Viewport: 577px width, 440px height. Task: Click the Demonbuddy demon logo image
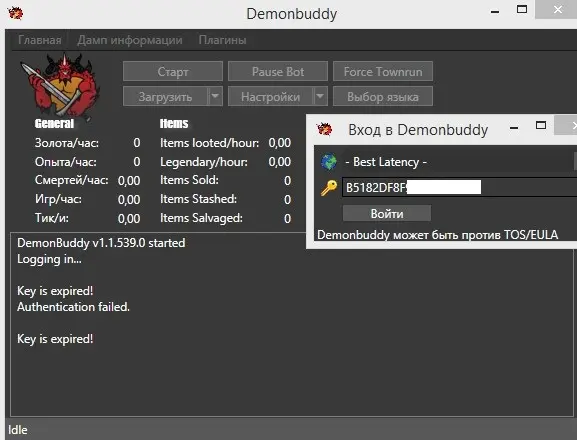click(61, 85)
